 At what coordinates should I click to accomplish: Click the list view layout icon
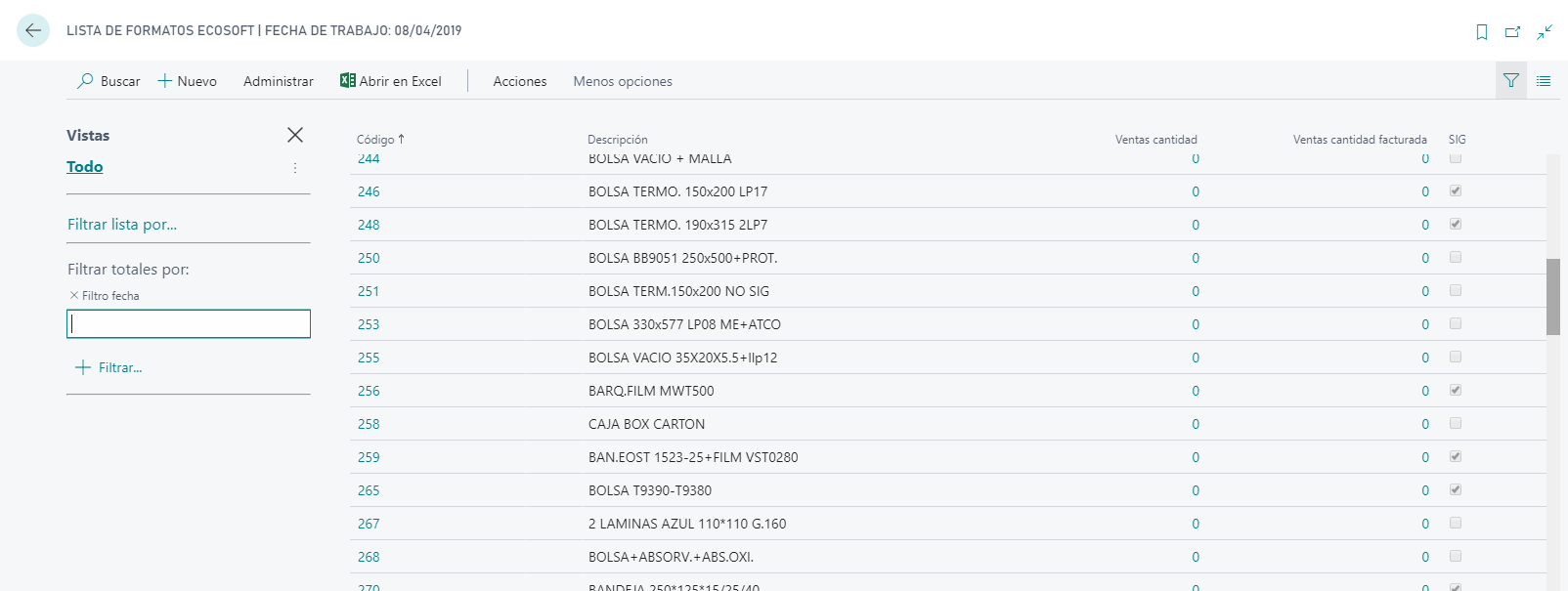tap(1544, 81)
